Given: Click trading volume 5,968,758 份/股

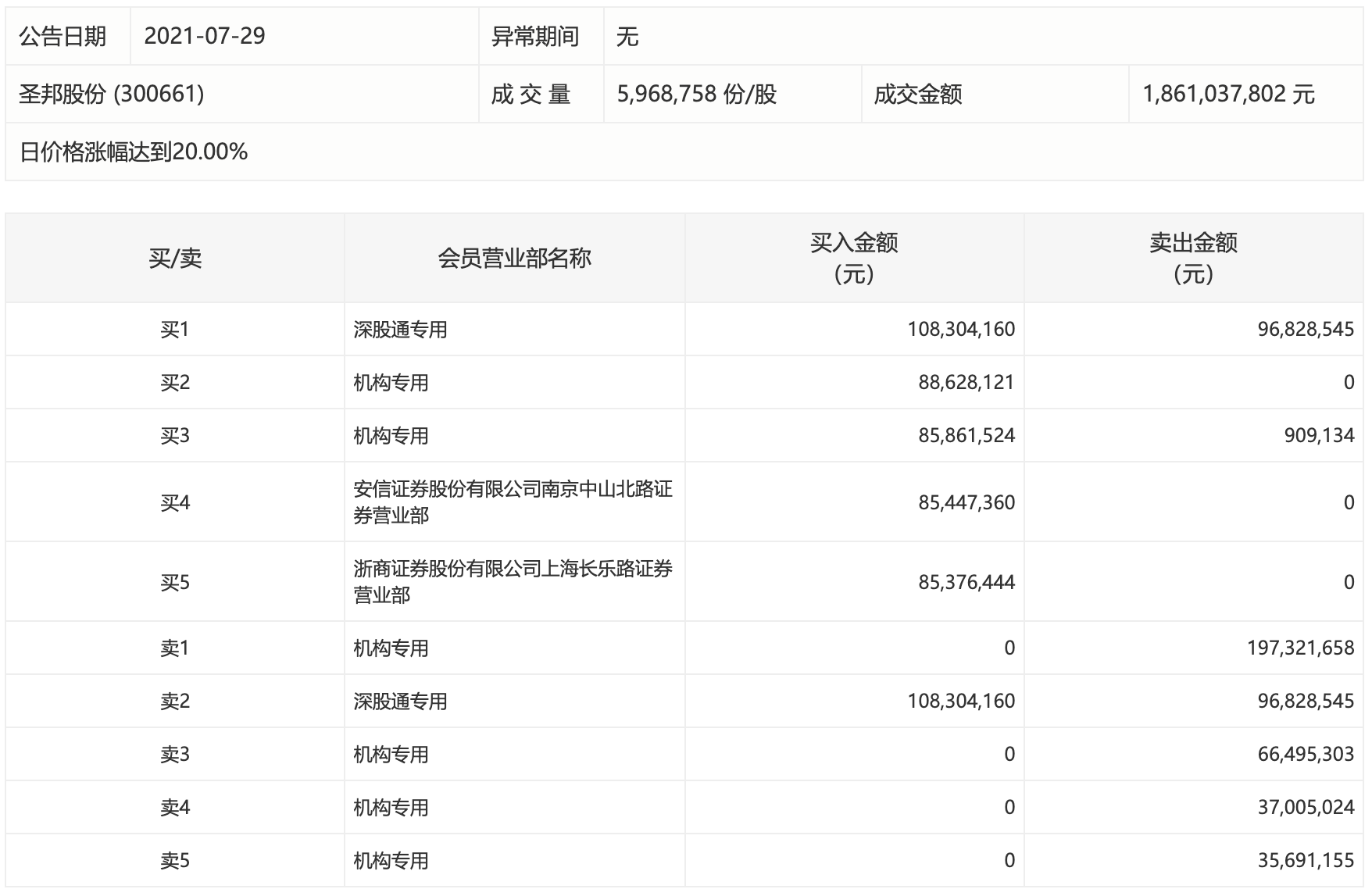Looking at the screenshot, I should click(696, 94).
